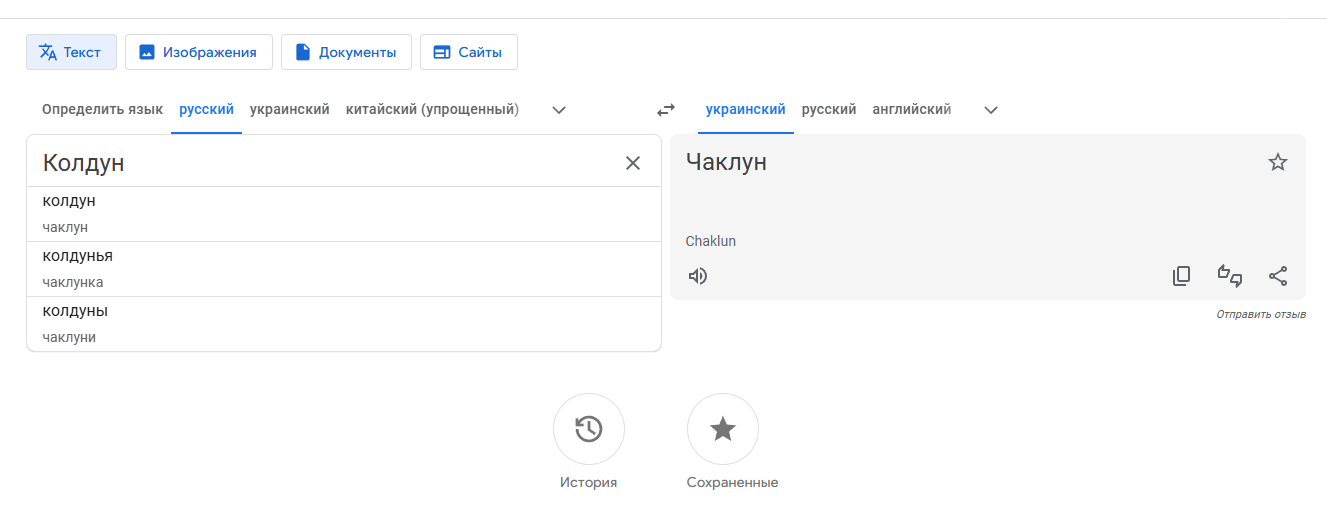Switch to the Изображения tab

tap(199, 52)
